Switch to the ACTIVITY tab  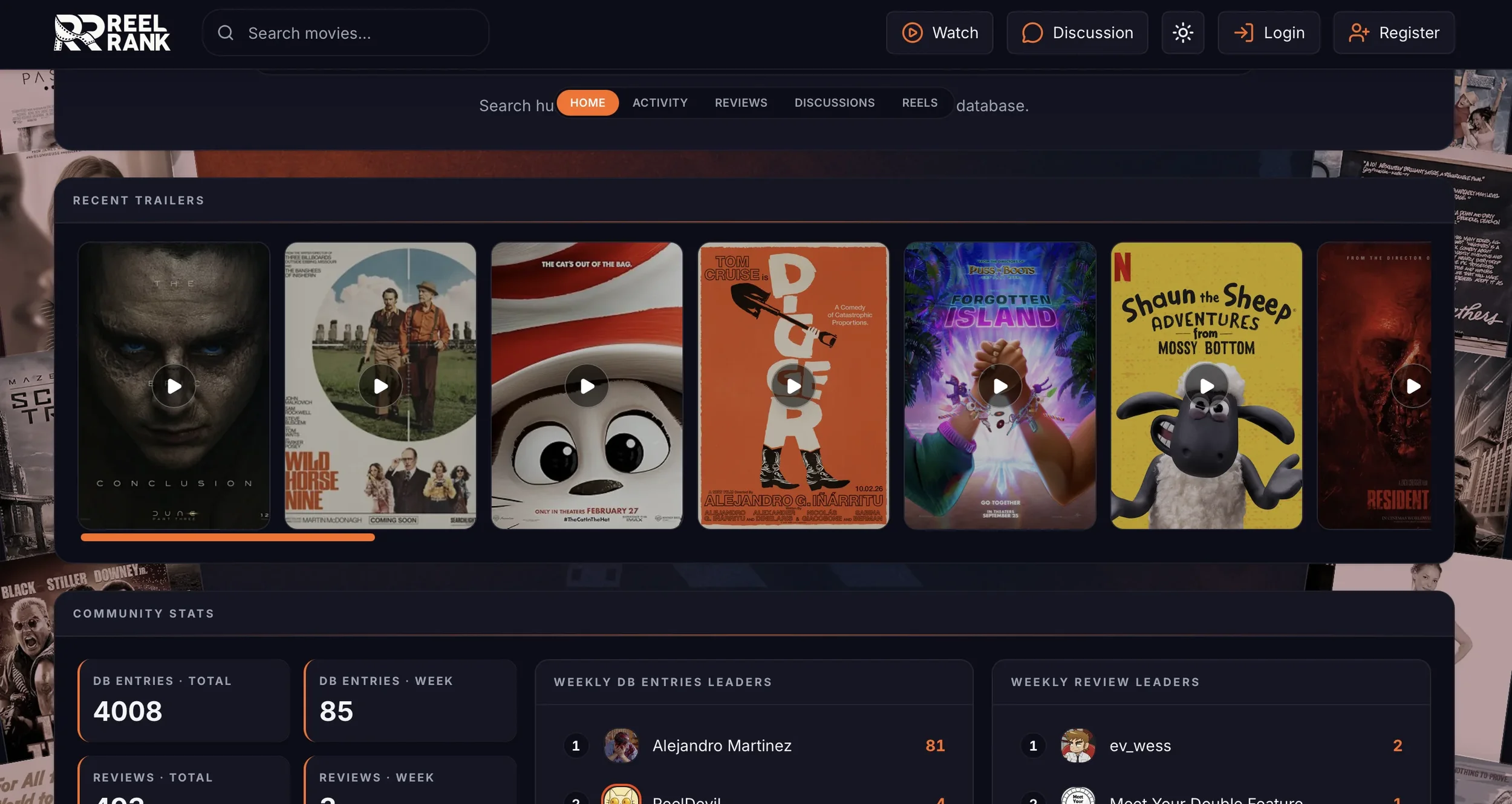pos(660,103)
